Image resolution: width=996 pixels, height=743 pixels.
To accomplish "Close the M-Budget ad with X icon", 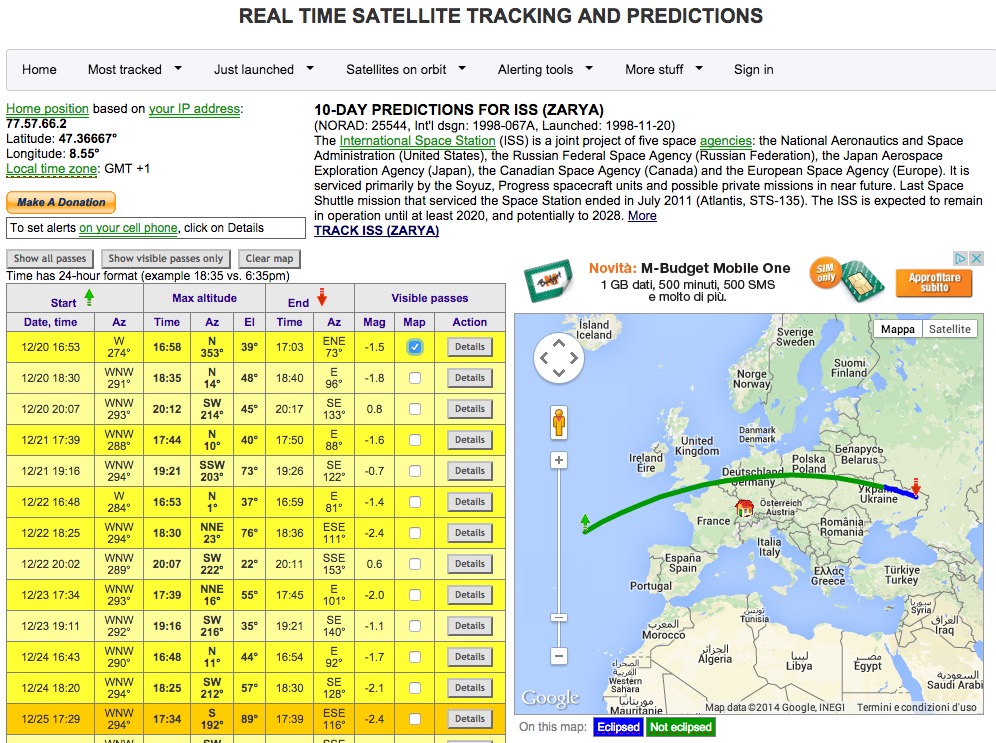I will (977, 258).
